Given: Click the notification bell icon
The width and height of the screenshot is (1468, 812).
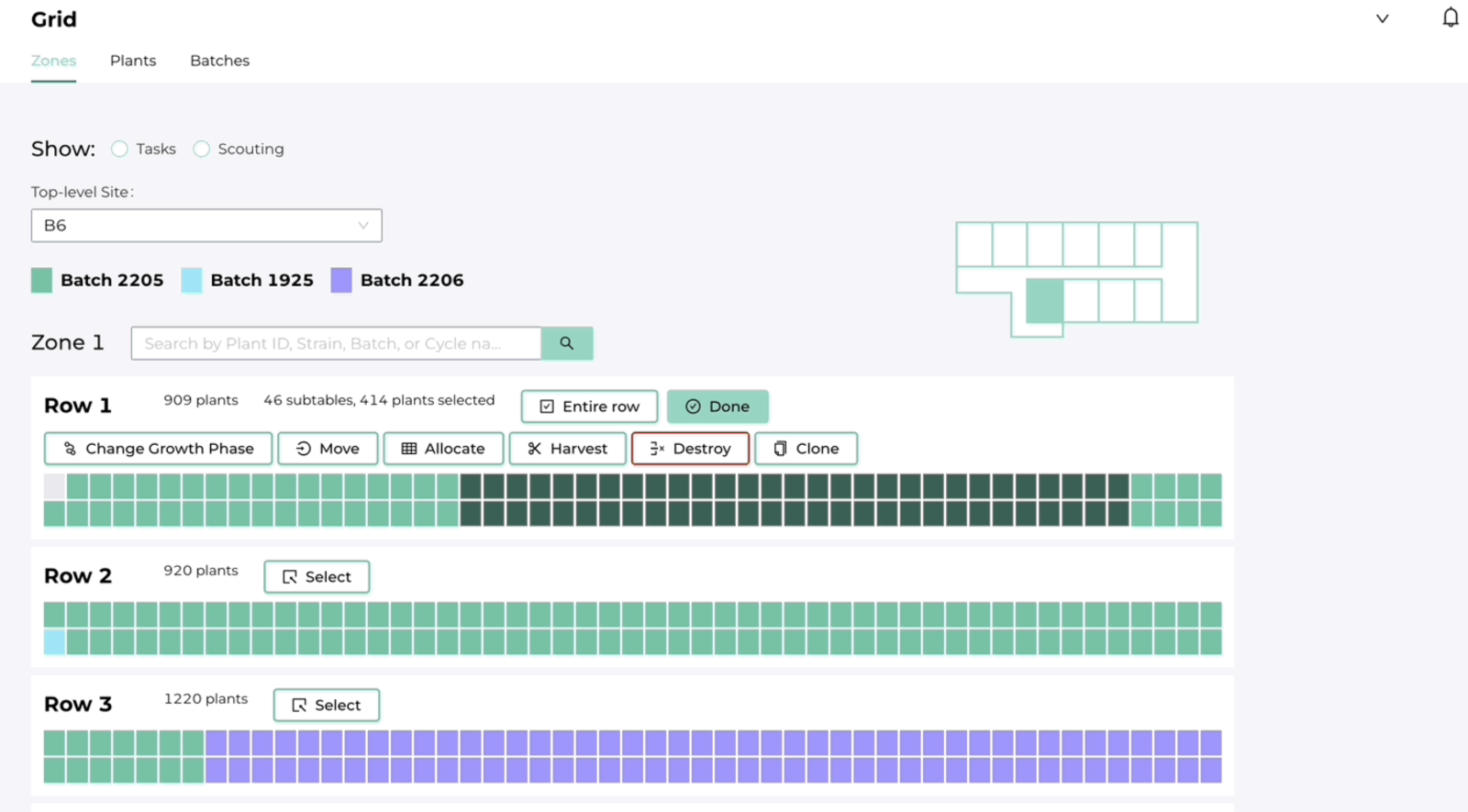Looking at the screenshot, I should point(1450,17).
